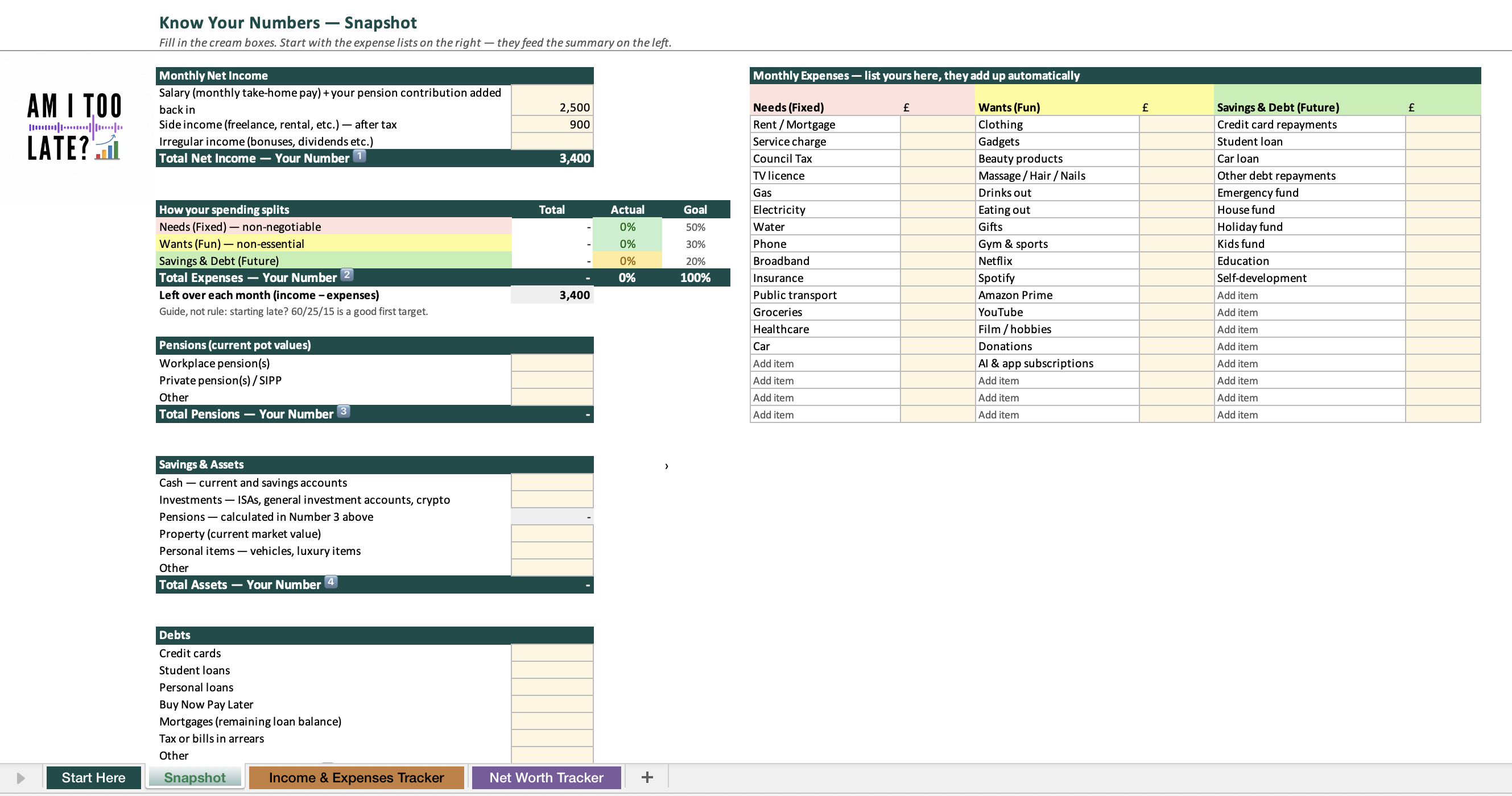The height and width of the screenshot is (796, 1512).
Task: Click the Rent / Mortgage amount cell
Action: point(937,125)
